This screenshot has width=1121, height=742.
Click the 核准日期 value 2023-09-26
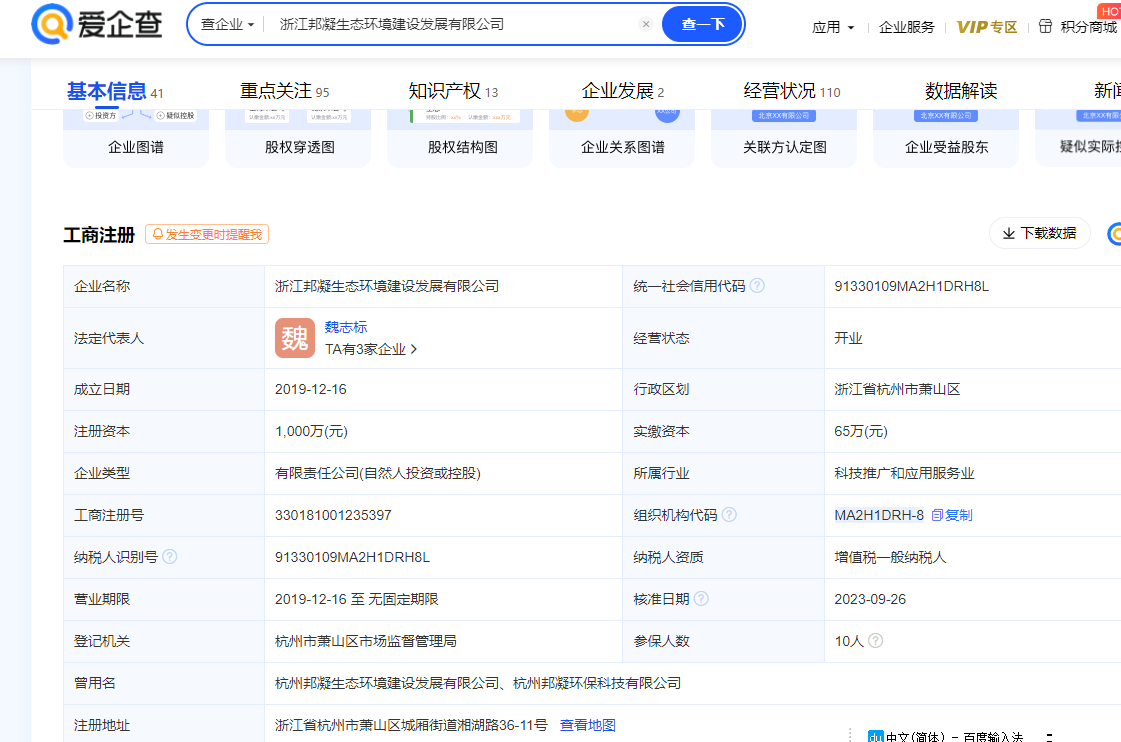point(870,599)
